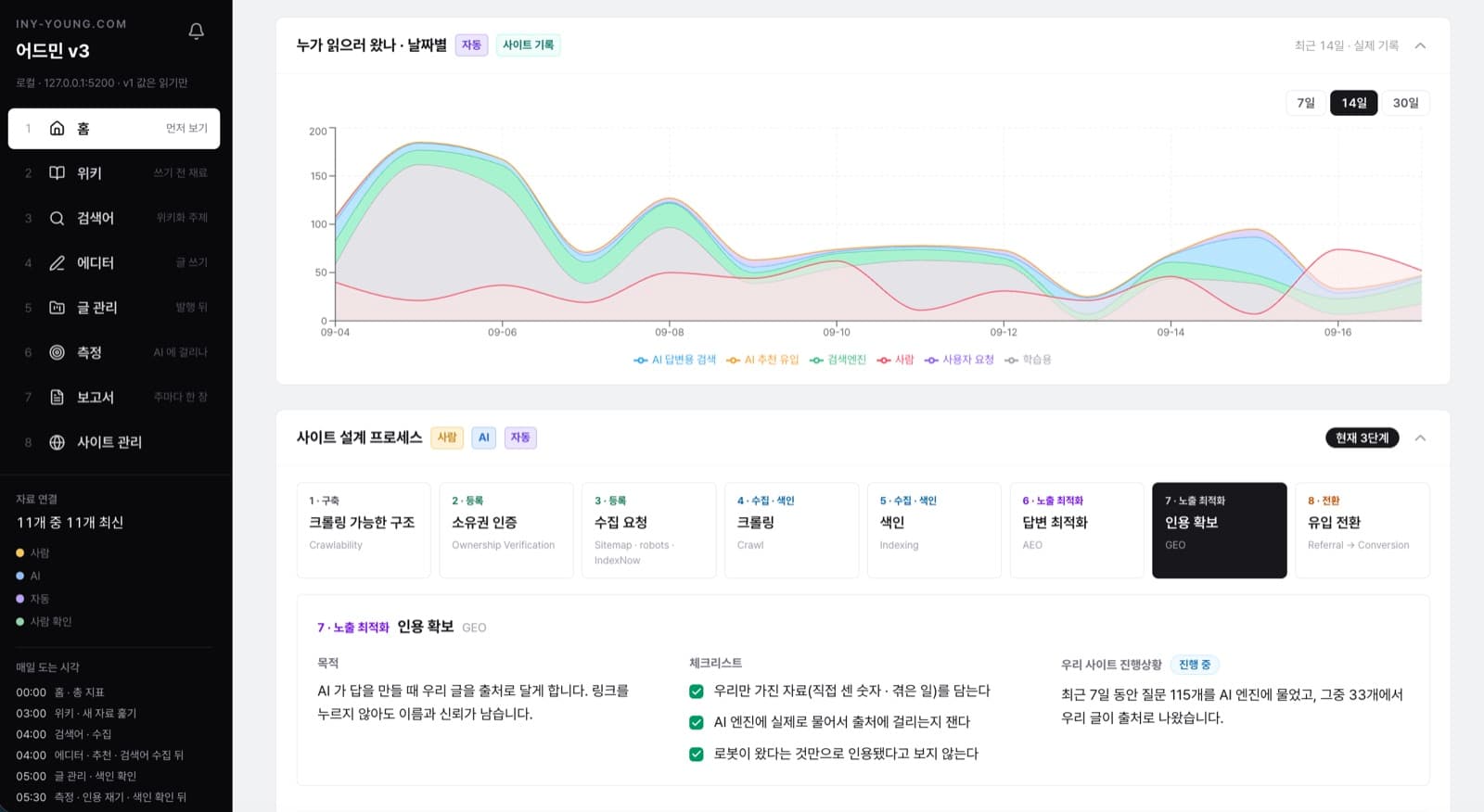Image resolution: width=1484 pixels, height=812 pixels.
Task: Click the 어드민 v3 title
Action: point(53,51)
